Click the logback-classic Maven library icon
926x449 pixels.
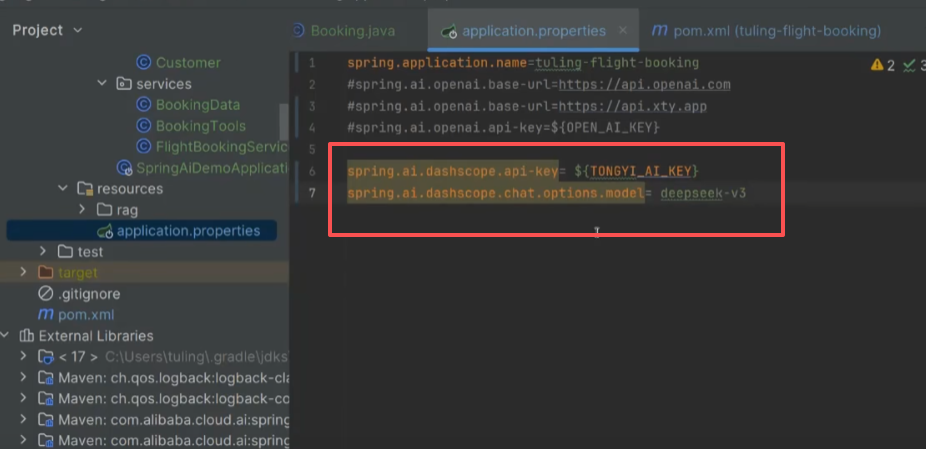[x=45, y=378]
